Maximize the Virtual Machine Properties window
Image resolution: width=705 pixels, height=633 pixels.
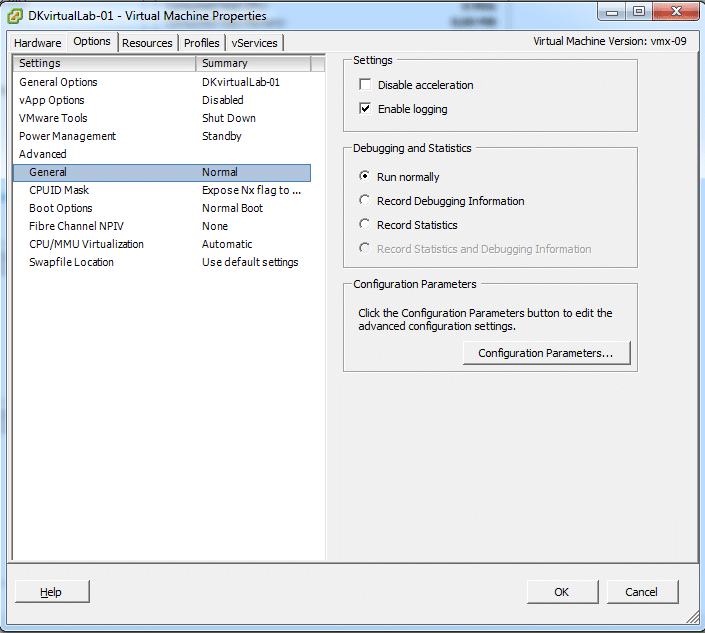tap(639, 12)
